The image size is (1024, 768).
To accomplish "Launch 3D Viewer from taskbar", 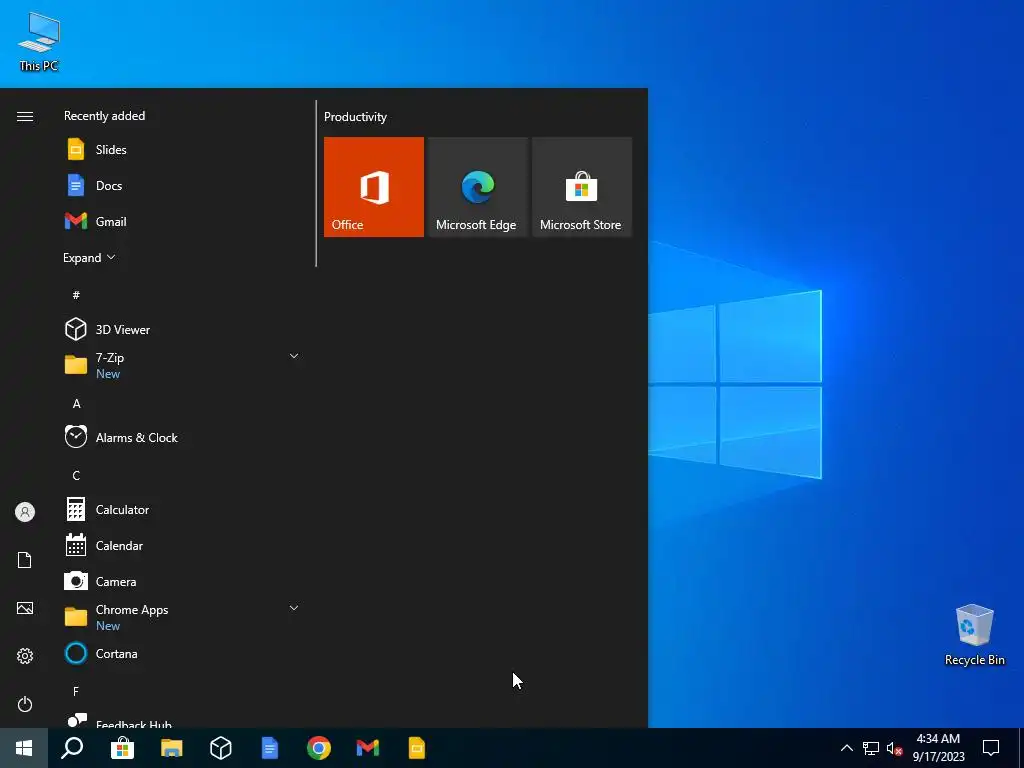I will point(221,748).
